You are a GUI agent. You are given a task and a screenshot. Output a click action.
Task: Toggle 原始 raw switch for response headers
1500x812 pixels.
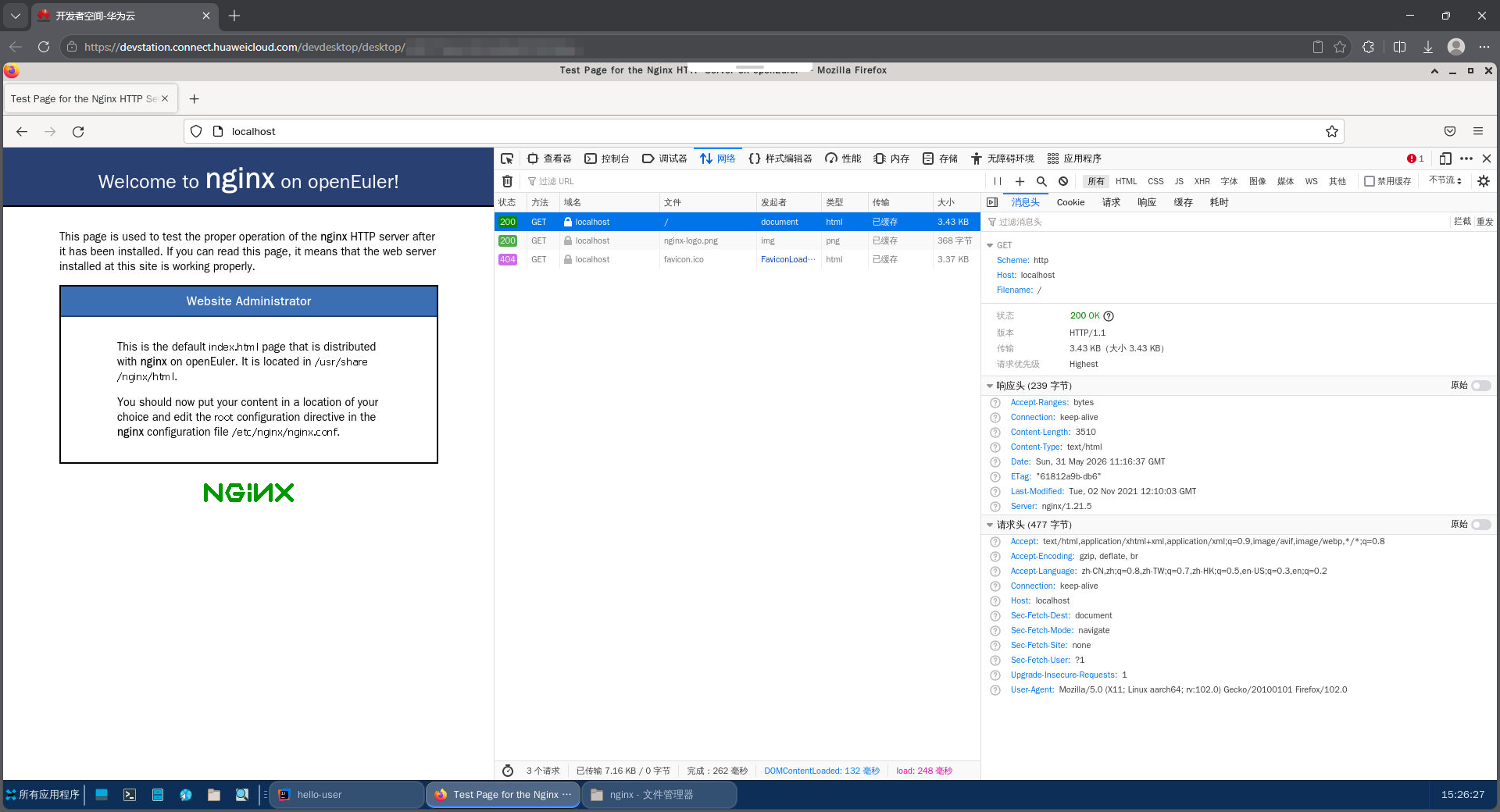[x=1480, y=386]
